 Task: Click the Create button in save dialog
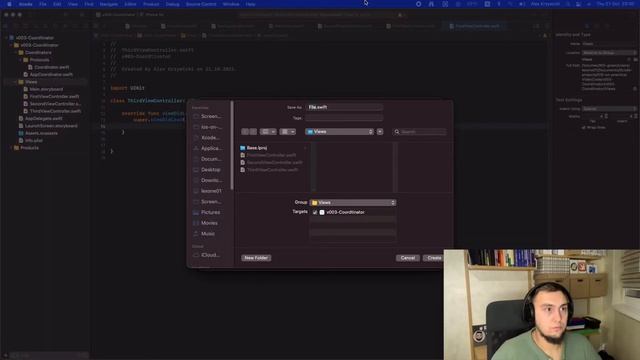point(434,258)
